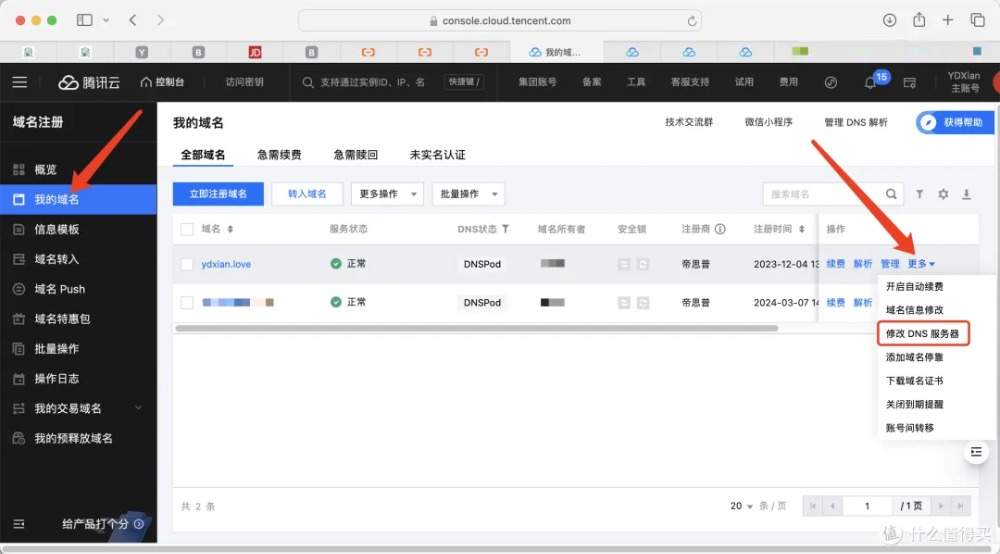Viewport: 1000px width, 554px height.
Task: Click the registrar info icon in header
Action: (720, 229)
